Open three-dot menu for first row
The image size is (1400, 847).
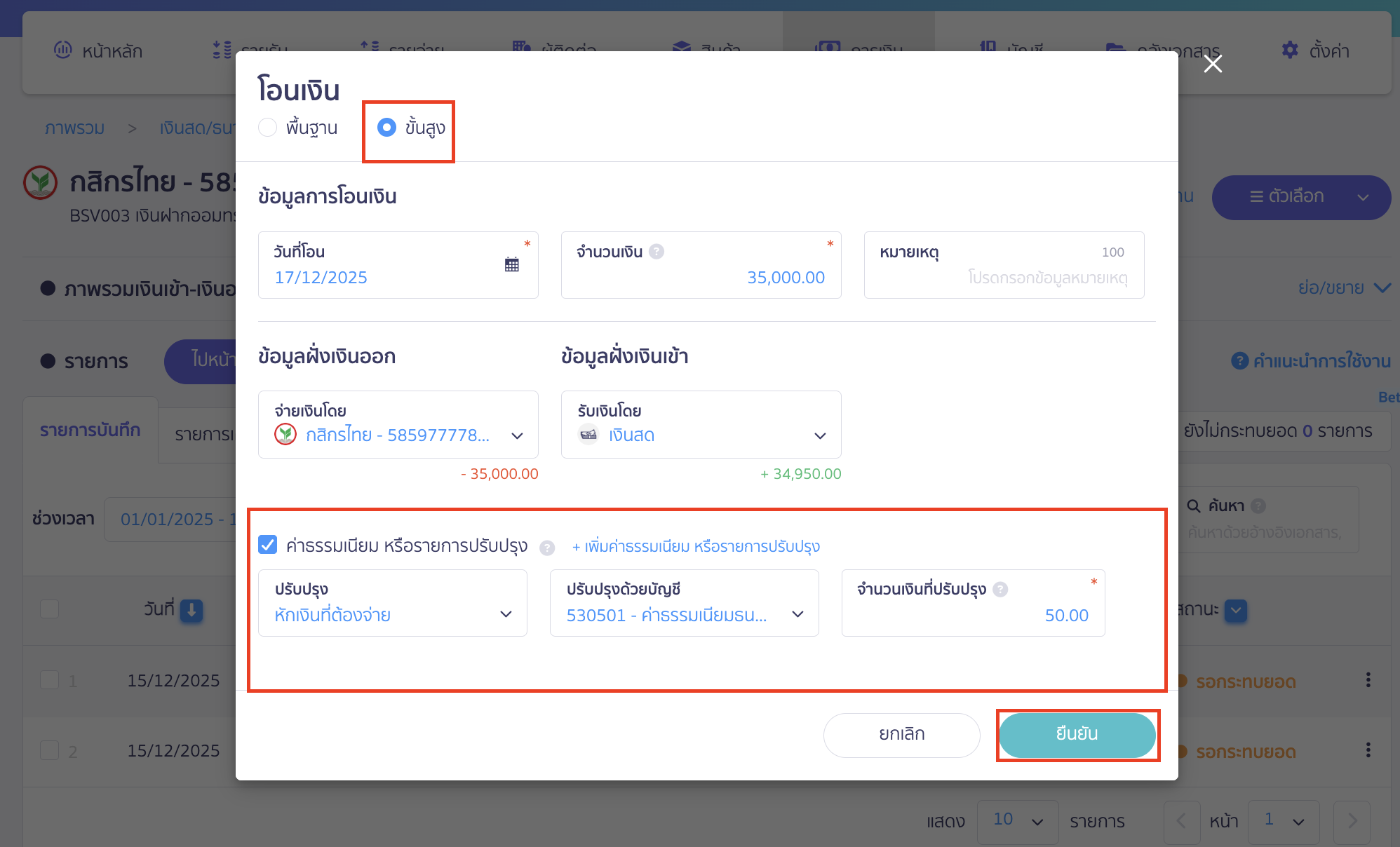pos(1368,680)
